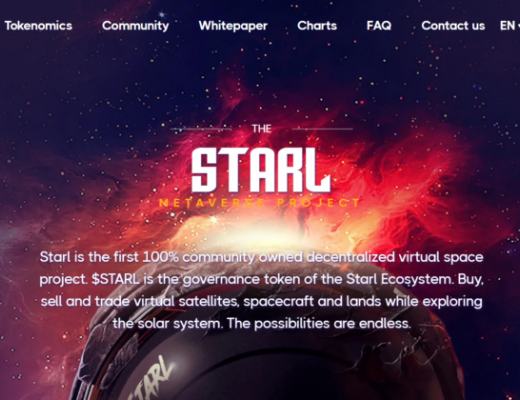Click sentence 'The possibilities are endless.'
The height and width of the screenshot is (400, 520).
point(319,323)
